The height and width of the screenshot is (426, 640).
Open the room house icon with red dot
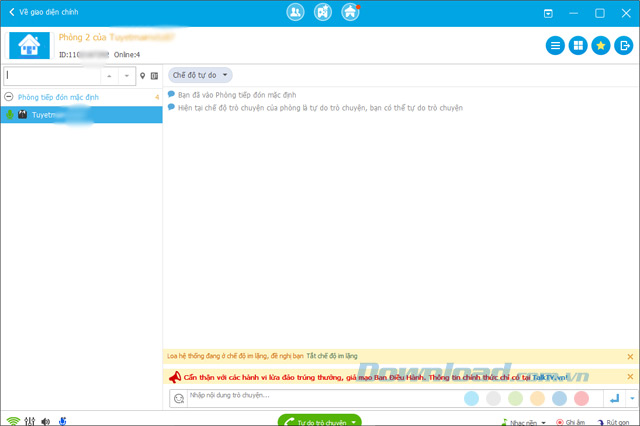tap(350, 12)
